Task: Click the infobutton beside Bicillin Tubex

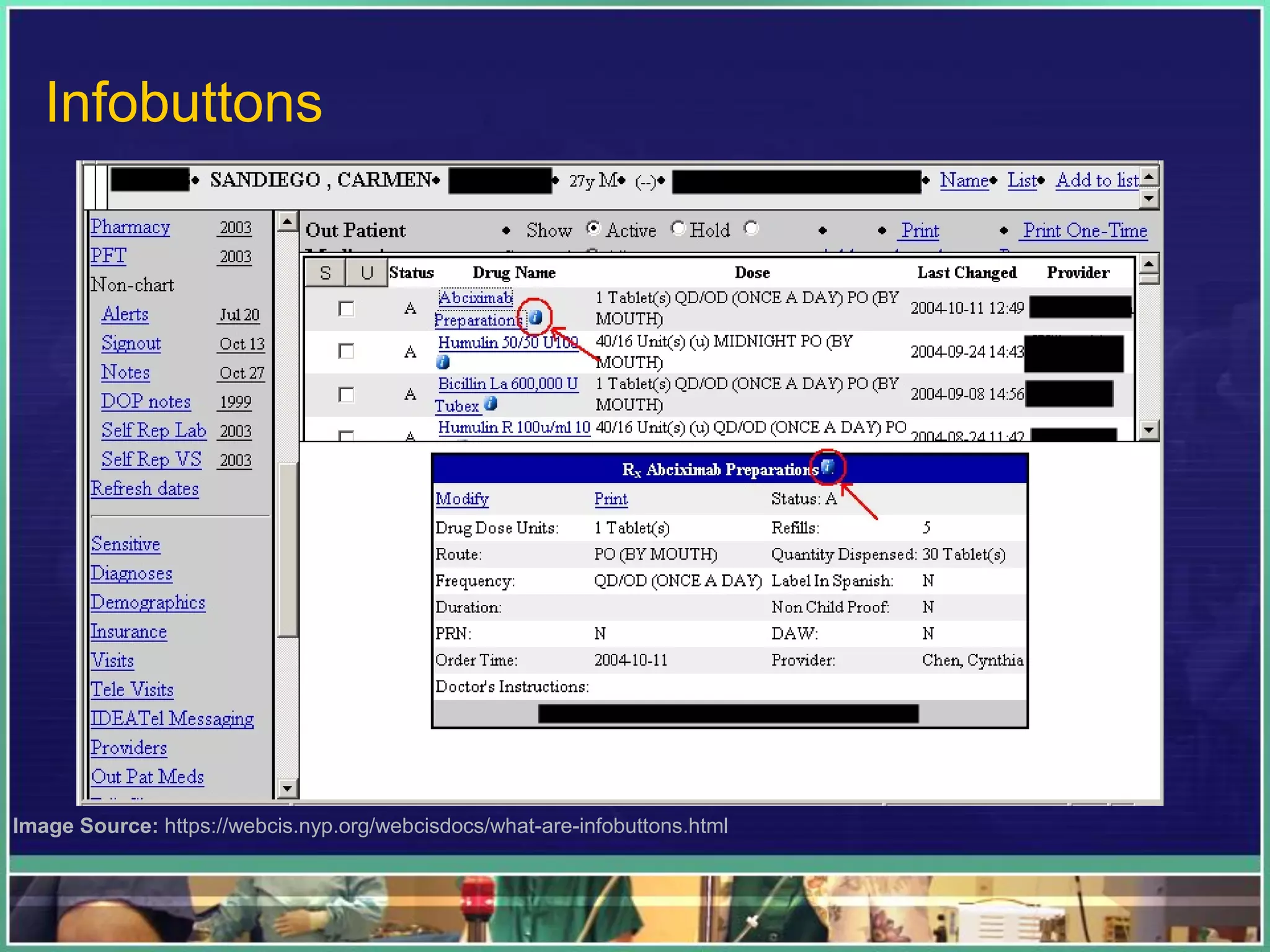Action: 491,404
